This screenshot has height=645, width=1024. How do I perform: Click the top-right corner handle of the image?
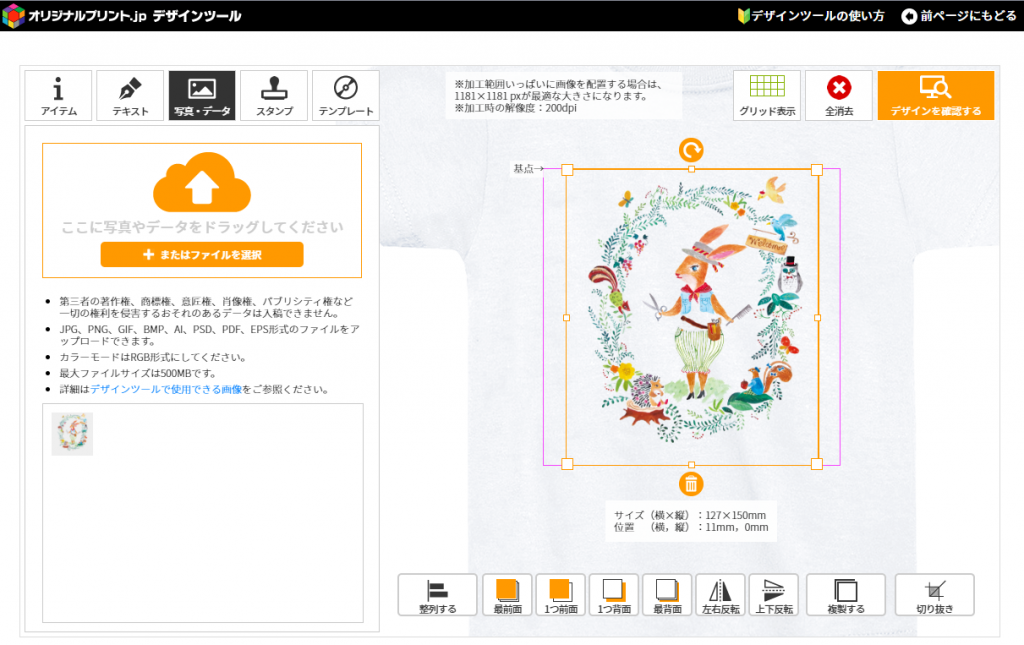point(817,170)
